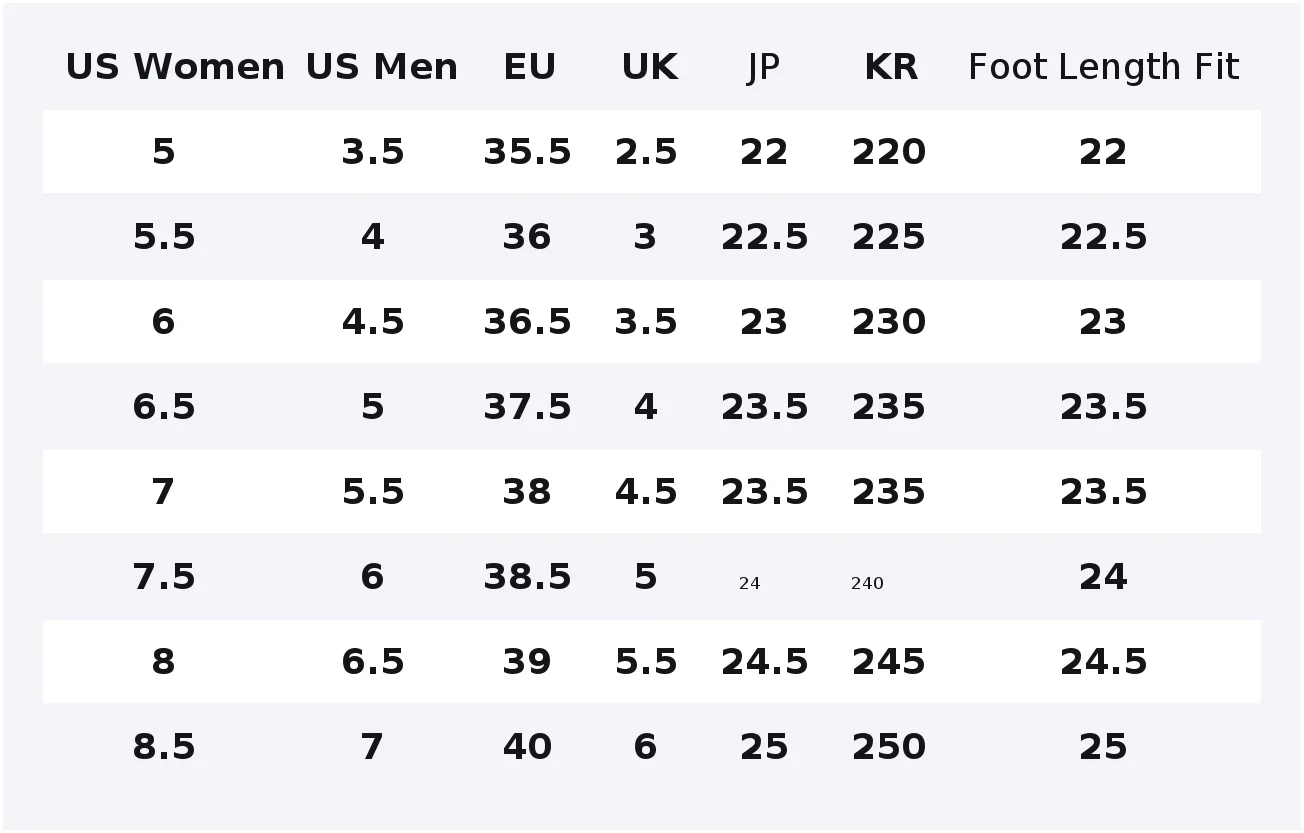Select KR size 245 cell

click(889, 662)
